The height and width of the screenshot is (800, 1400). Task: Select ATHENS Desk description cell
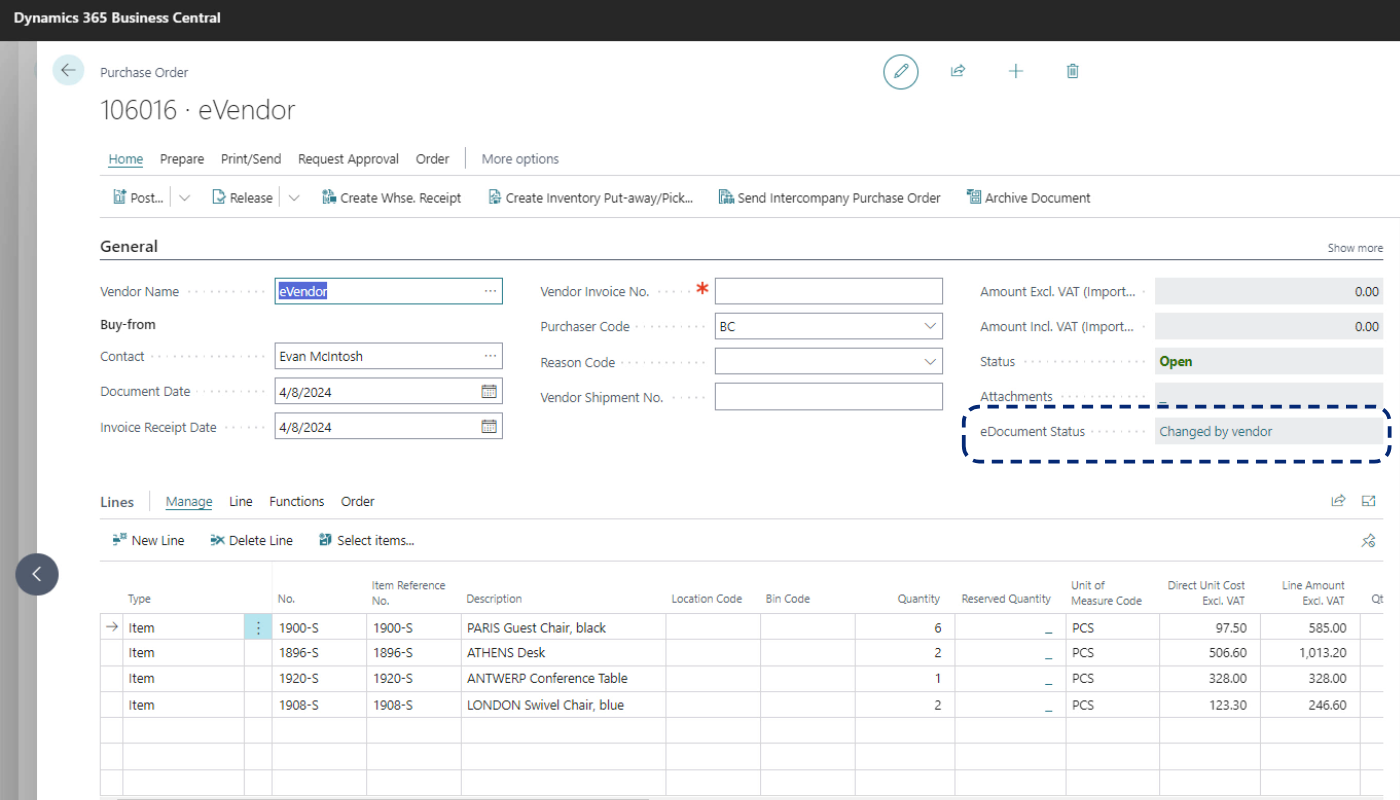click(x=563, y=653)
